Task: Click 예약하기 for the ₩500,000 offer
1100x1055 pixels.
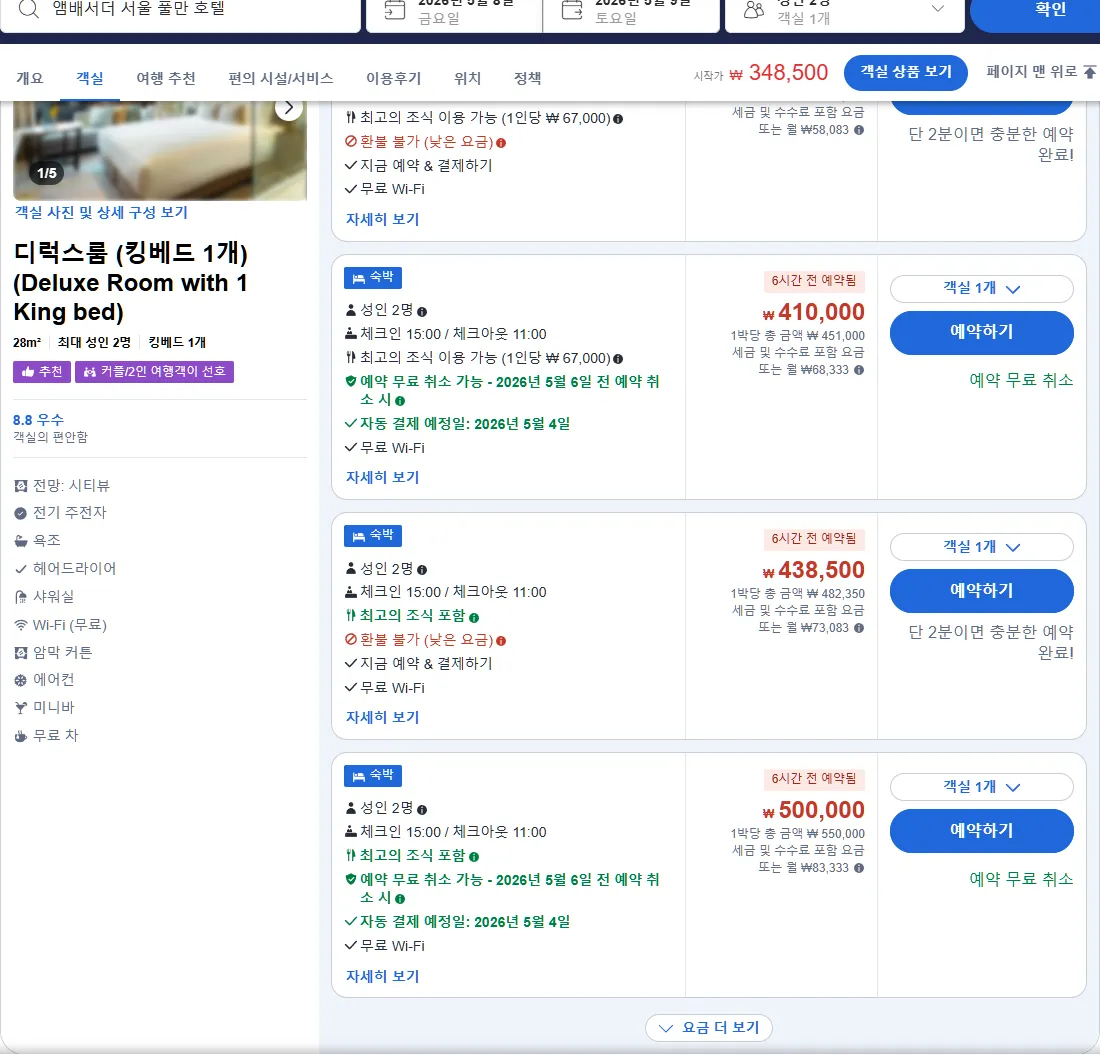Action: point(981,831)
